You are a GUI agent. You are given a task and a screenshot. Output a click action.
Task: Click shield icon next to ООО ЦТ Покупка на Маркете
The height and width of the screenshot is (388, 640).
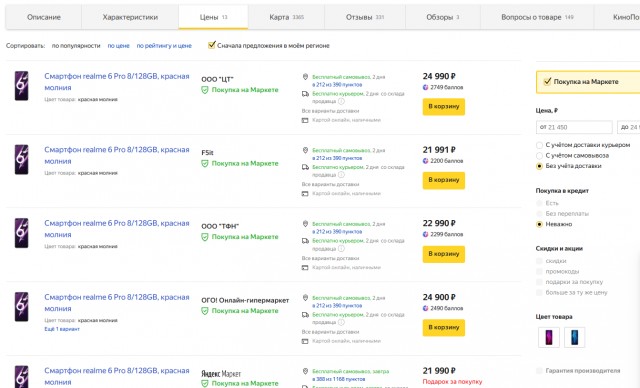pyautogui.click(x=205, y=90)
